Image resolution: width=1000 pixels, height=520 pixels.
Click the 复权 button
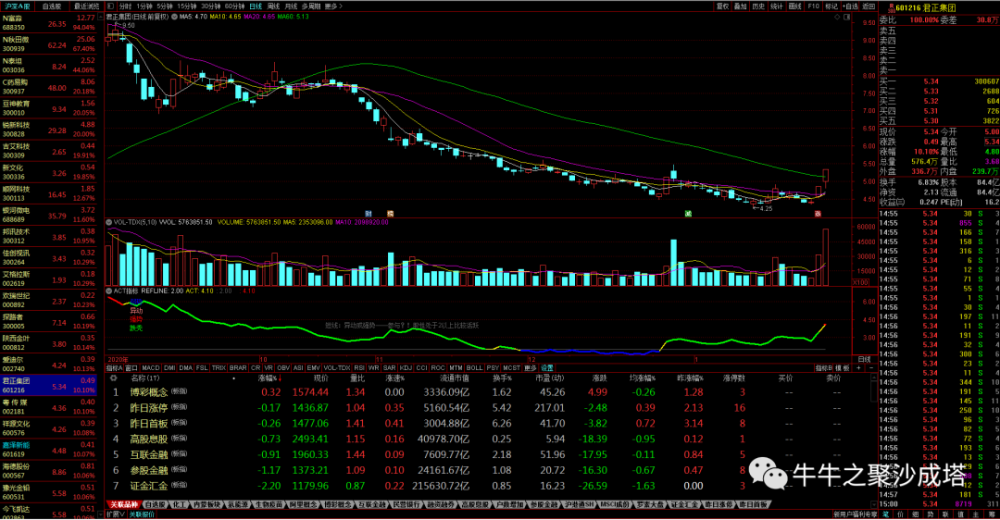pos(723,6)
